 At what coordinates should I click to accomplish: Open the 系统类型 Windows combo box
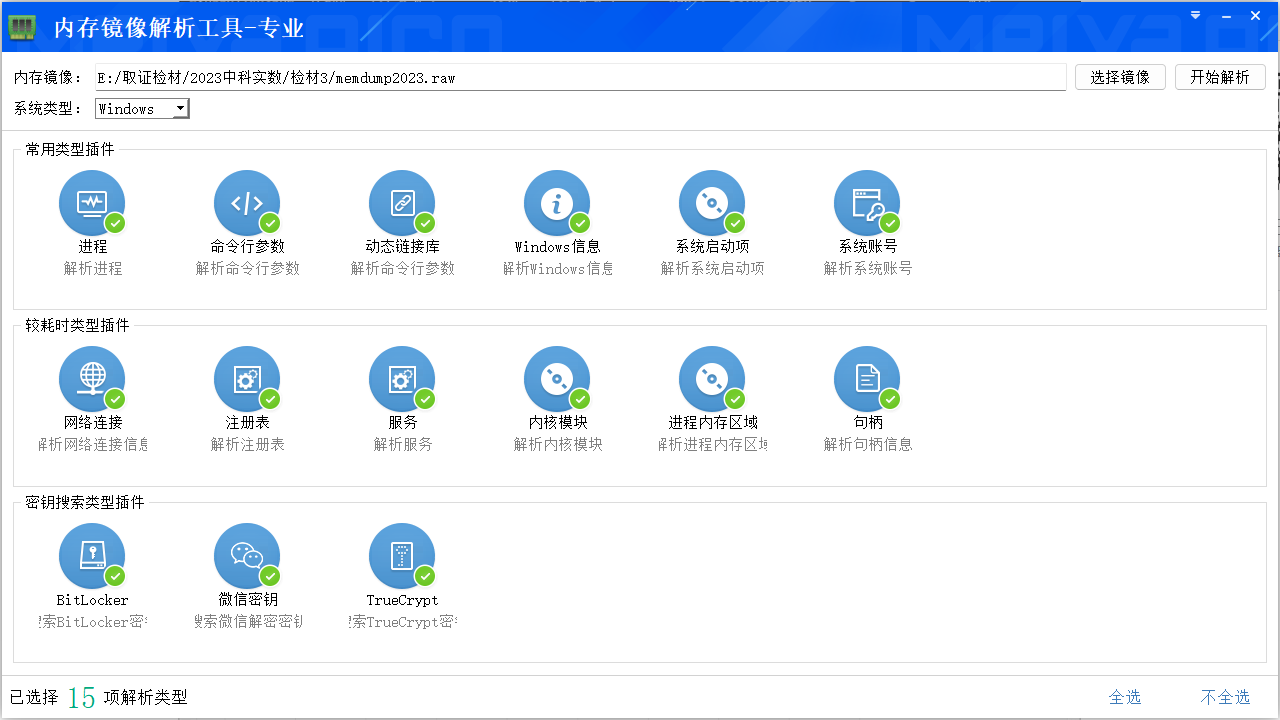coord(142,108)
